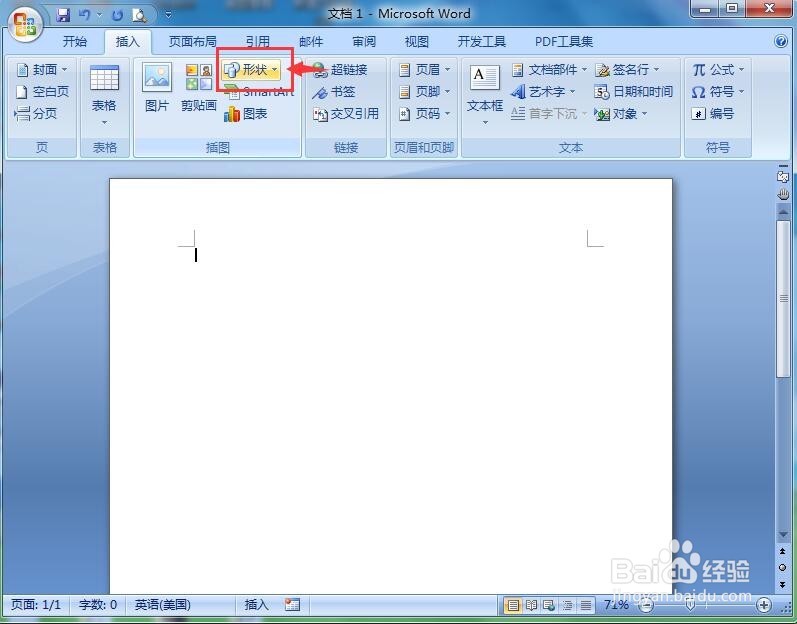797x624 pixels.
Task: Insert a 空白页 blank page
Action: (x=42, y=91)
